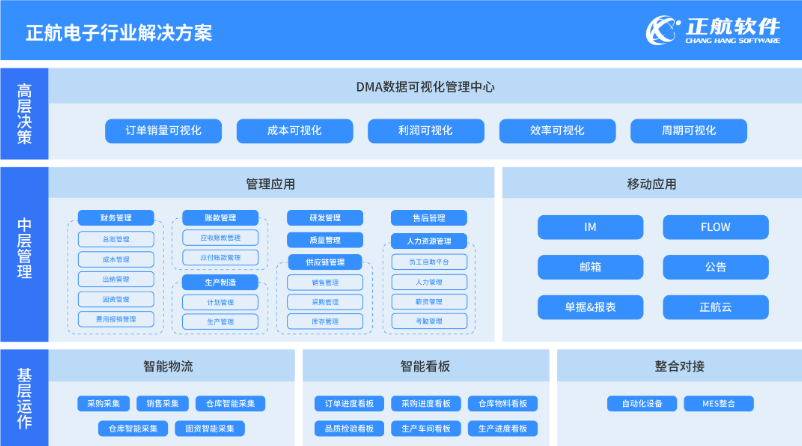Click the 正航云 mobile button
This screenshot has height=446, width=802.
(715, 307)
